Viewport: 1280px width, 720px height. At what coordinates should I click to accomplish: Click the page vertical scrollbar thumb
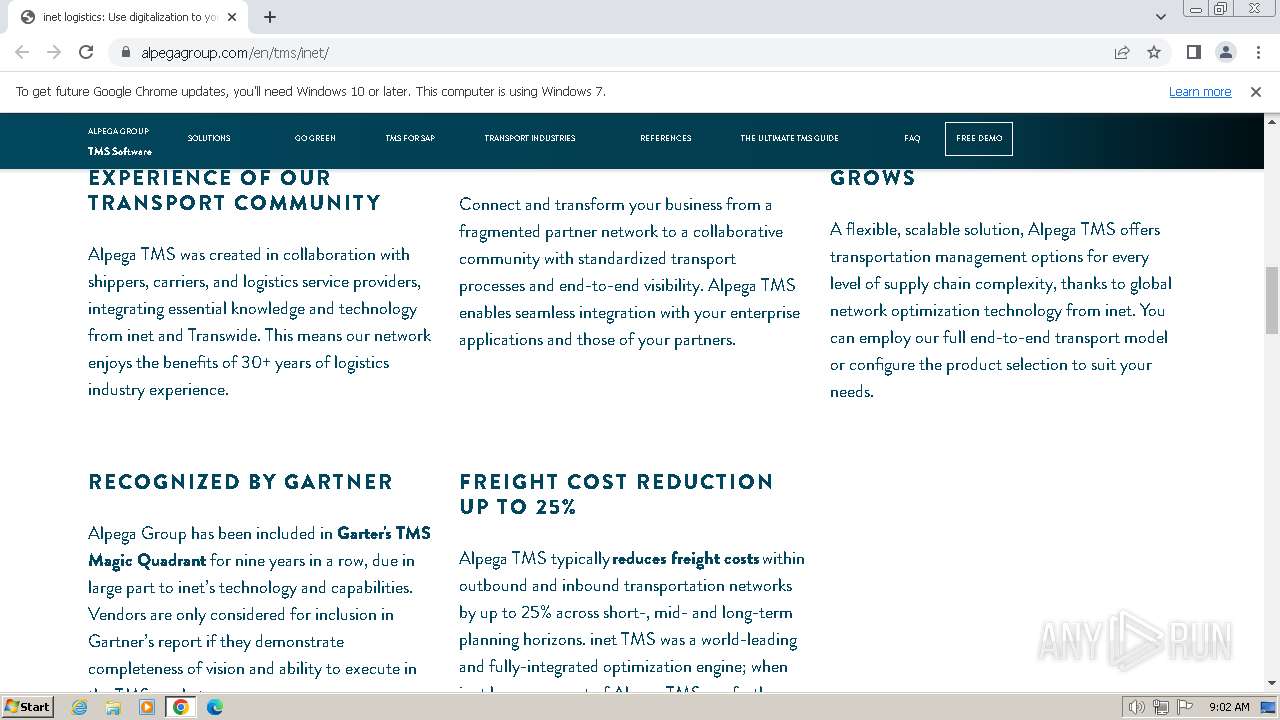1272,300
